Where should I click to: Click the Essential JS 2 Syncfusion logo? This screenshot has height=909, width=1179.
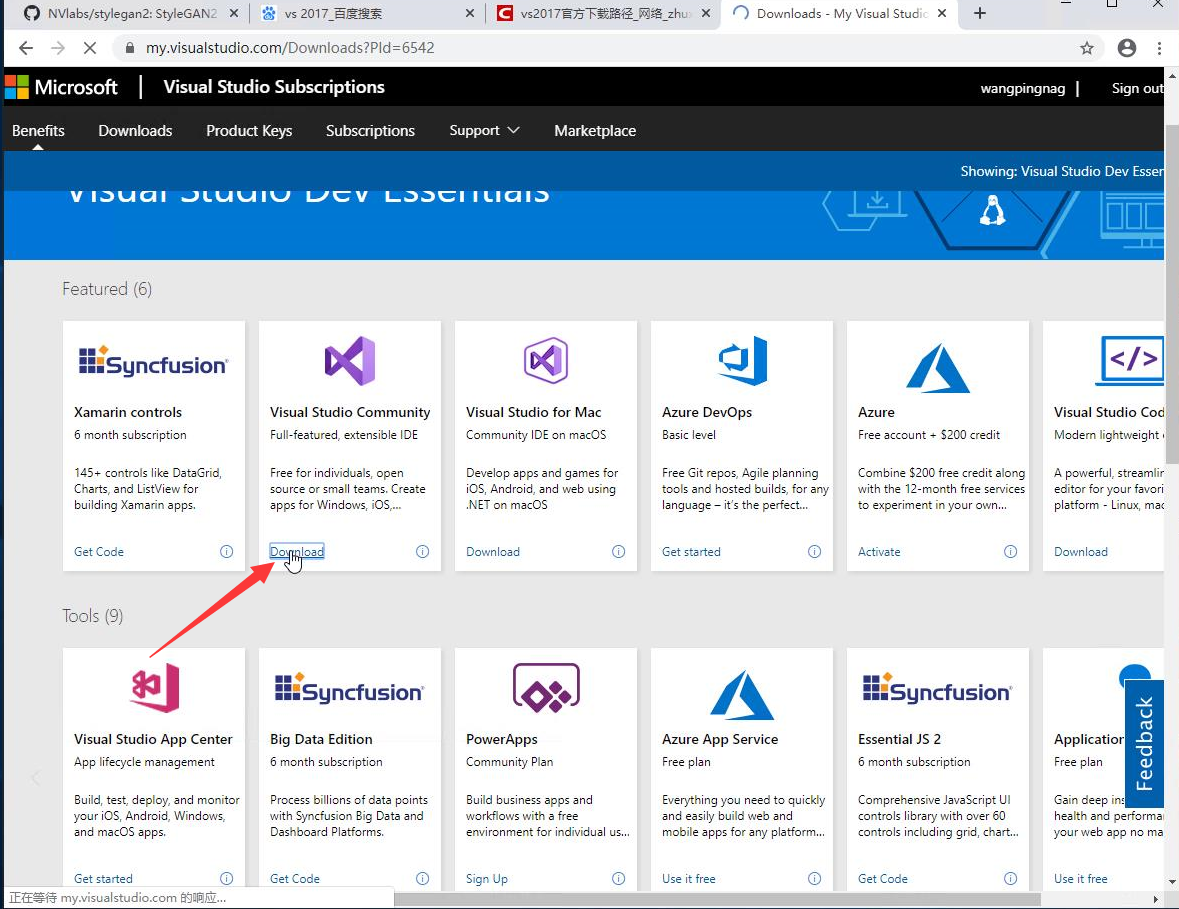pyautogui.click(x=938, y=689)
